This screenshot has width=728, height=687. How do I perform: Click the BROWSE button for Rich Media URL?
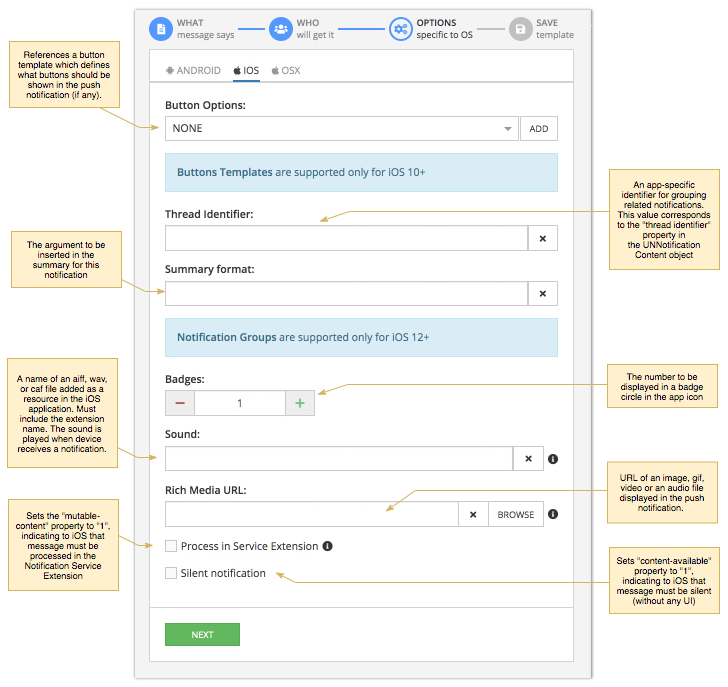click(516, 514)
